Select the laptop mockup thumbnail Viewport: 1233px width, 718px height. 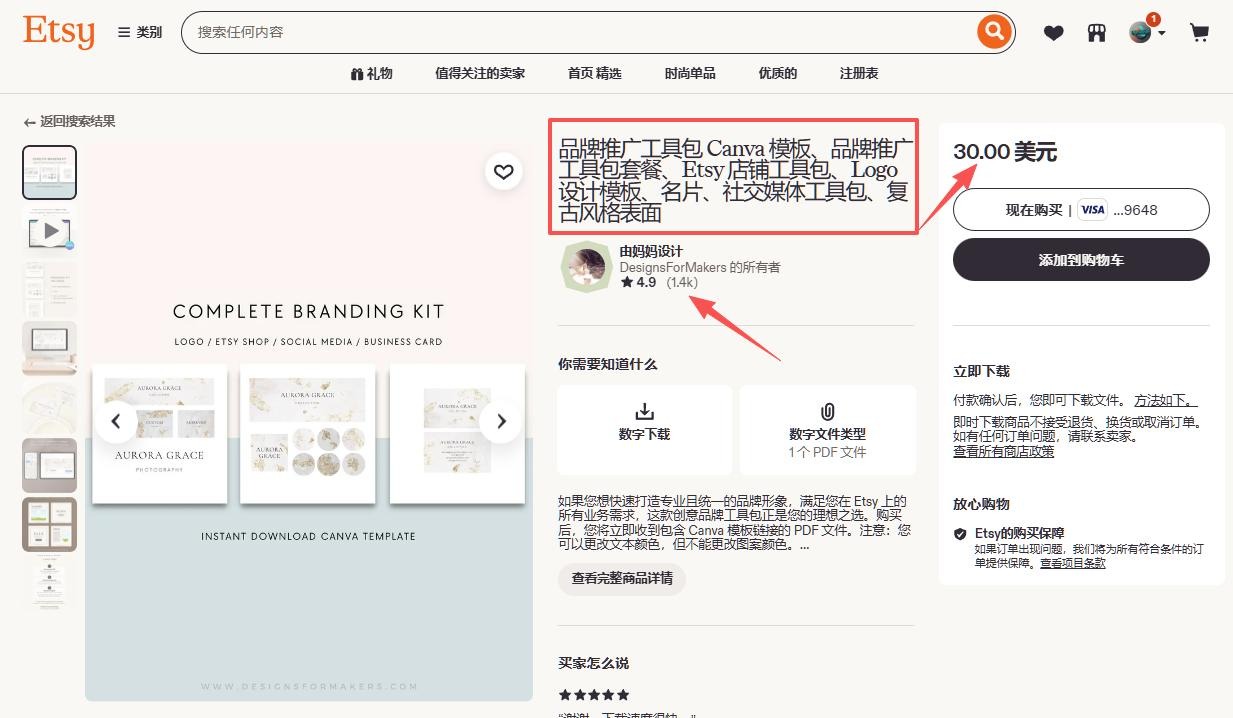50,348
